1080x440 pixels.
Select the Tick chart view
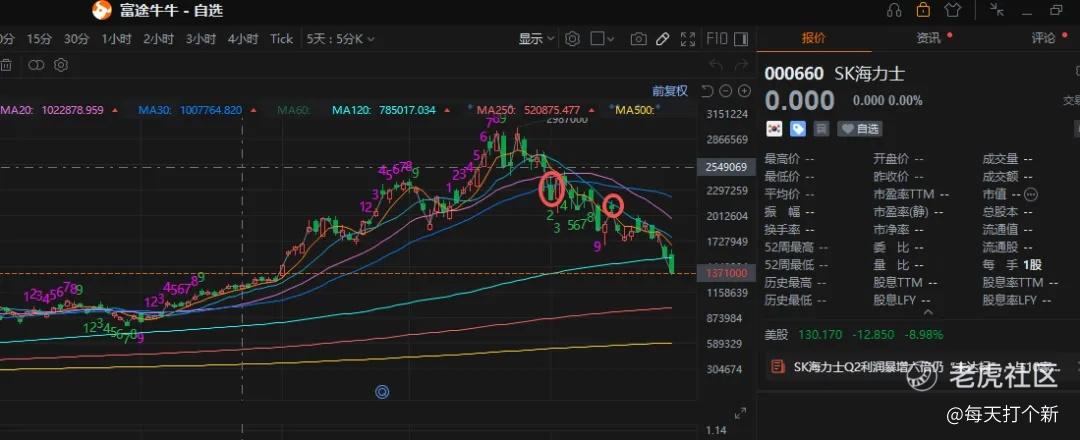pos(281,39)
